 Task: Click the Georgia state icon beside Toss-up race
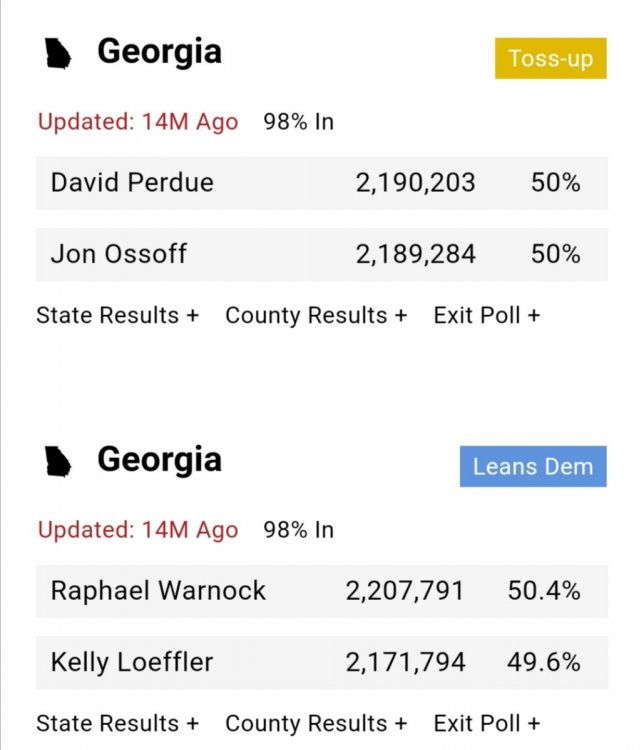click(x=60, y=53)
